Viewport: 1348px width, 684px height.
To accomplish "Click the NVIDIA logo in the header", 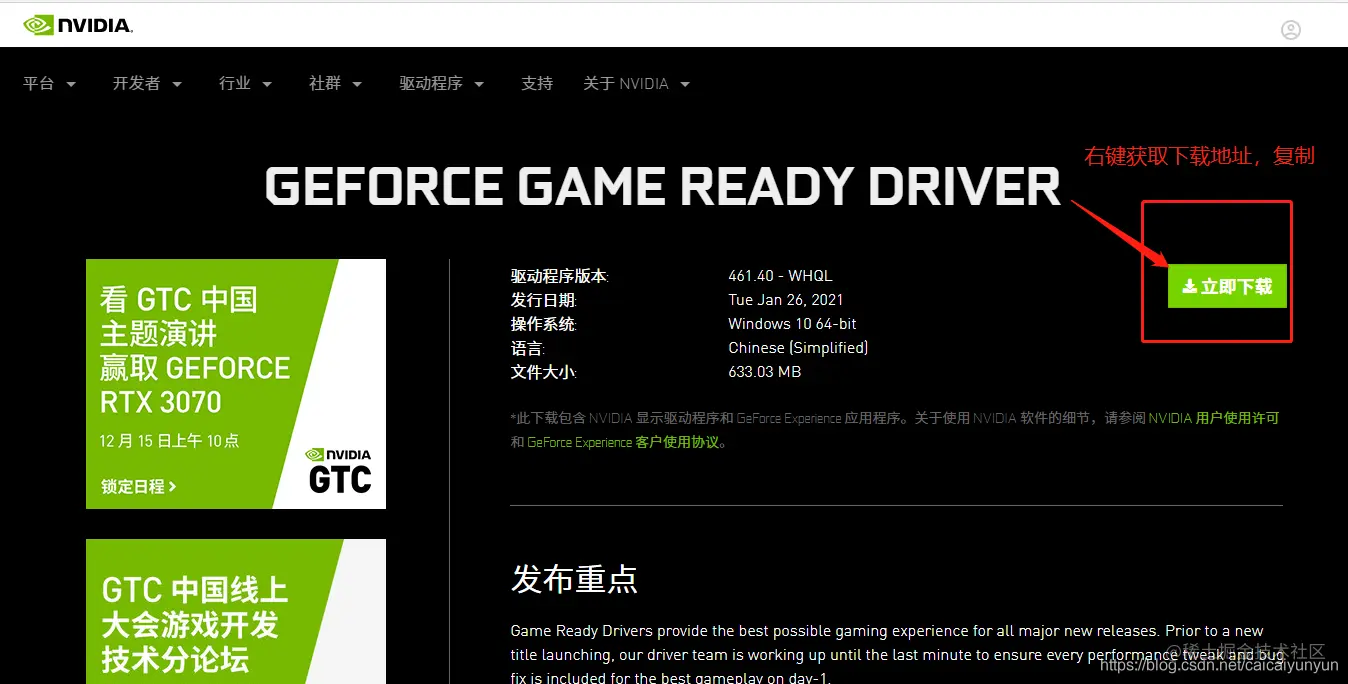I will click(78, 24).
